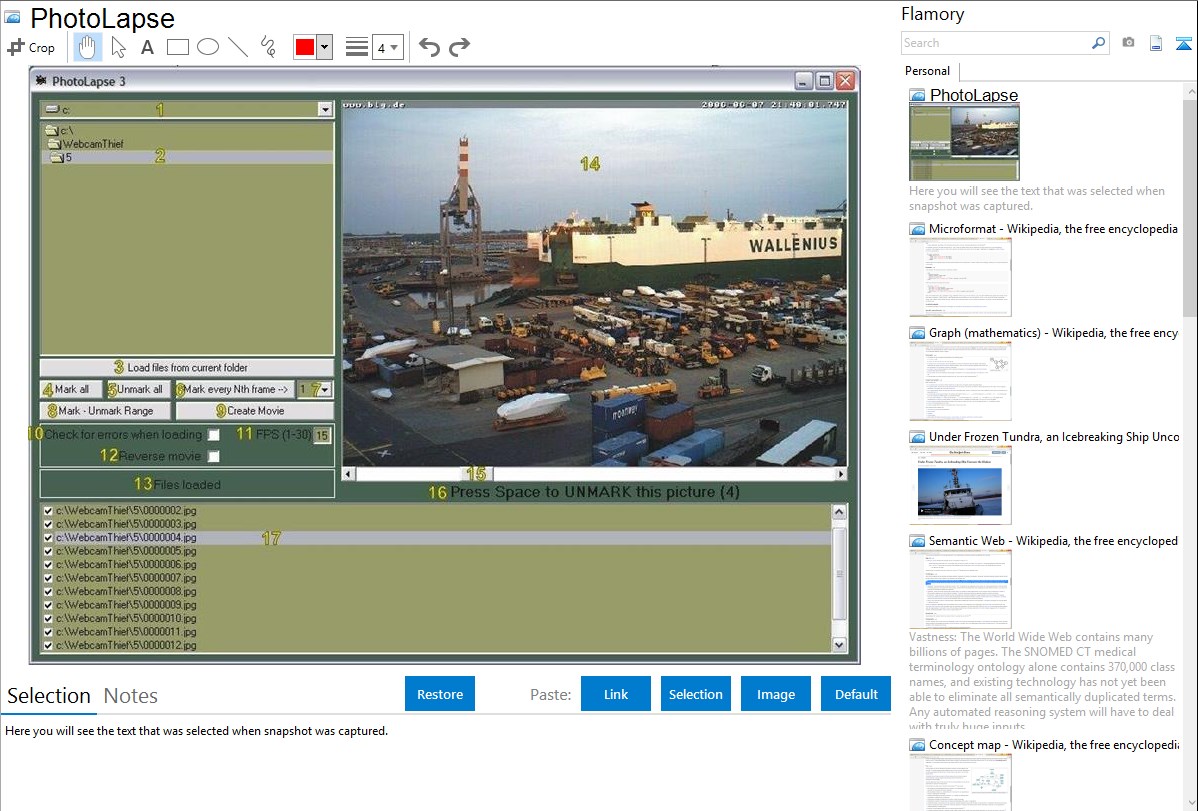The height and width of the screenshot is (811, 1198).
Task: Enable Check for errors when loading
Action: pyautogui.click(x=213, y=435)
